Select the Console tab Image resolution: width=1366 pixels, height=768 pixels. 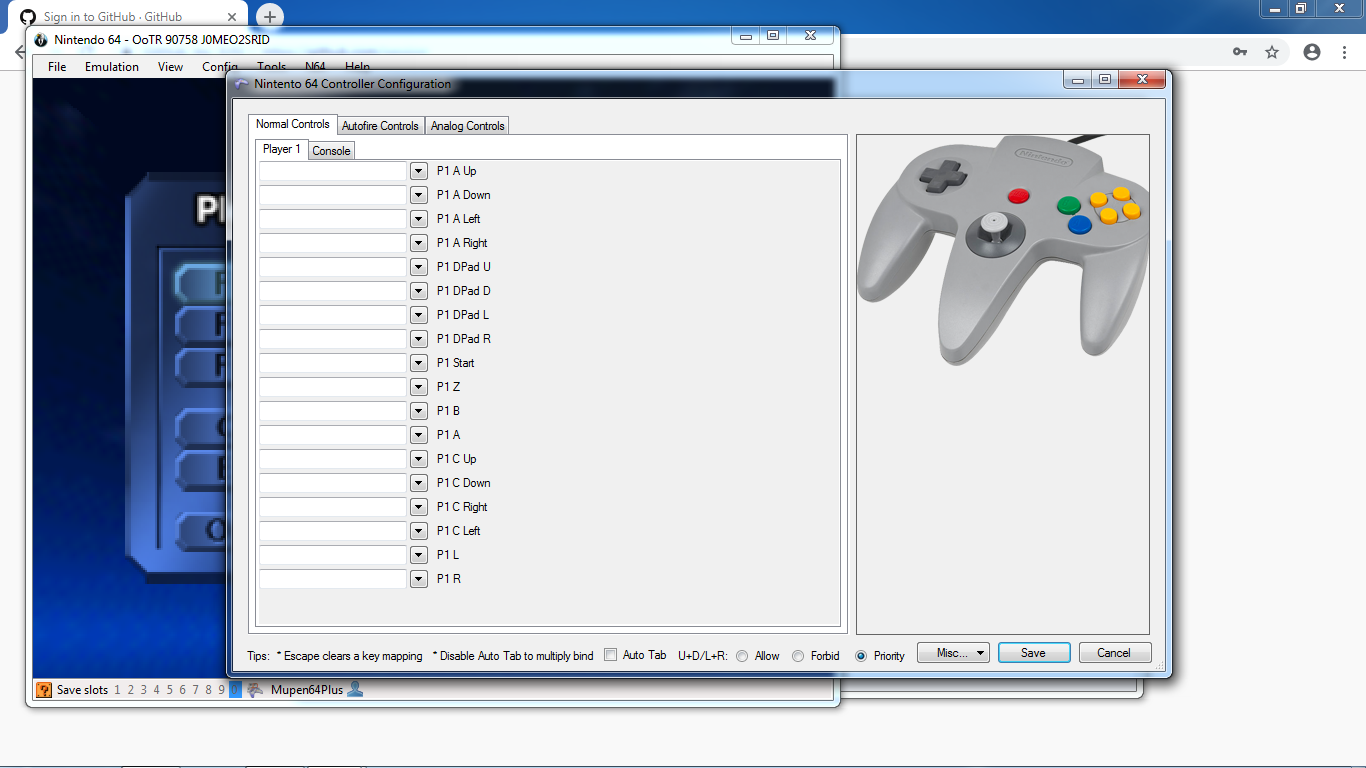pos(331,151)
